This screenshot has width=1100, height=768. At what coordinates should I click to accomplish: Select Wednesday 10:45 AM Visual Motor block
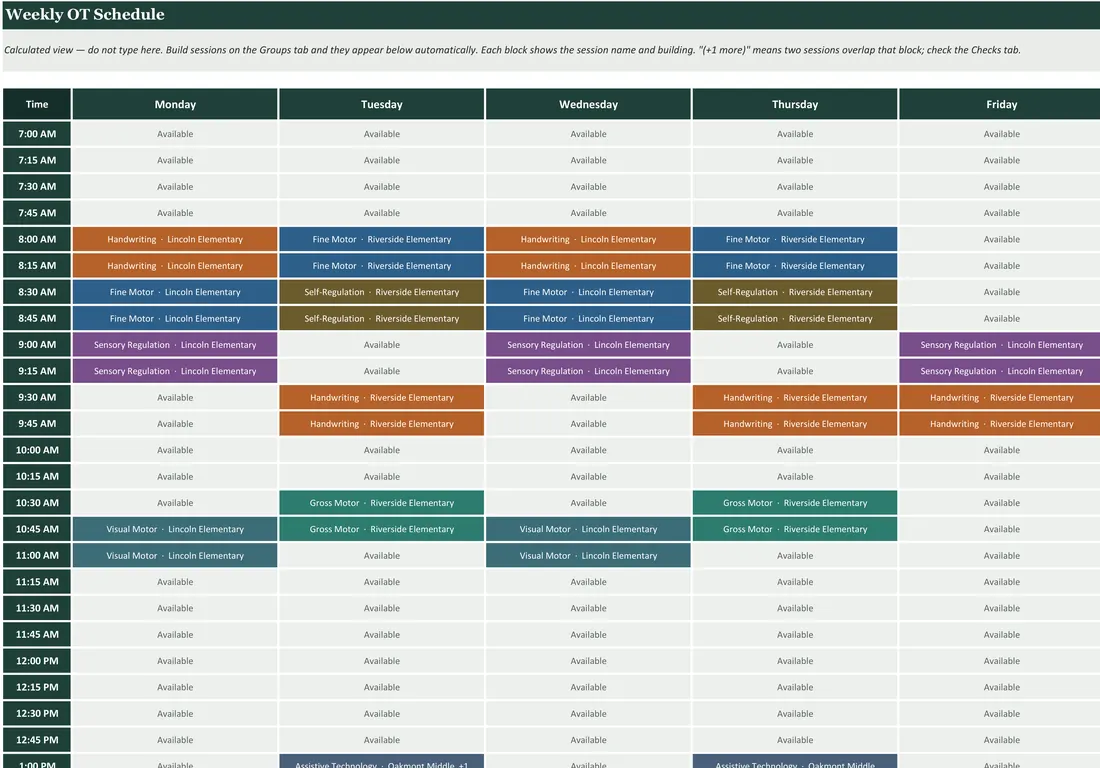click(x=588, y=529)
